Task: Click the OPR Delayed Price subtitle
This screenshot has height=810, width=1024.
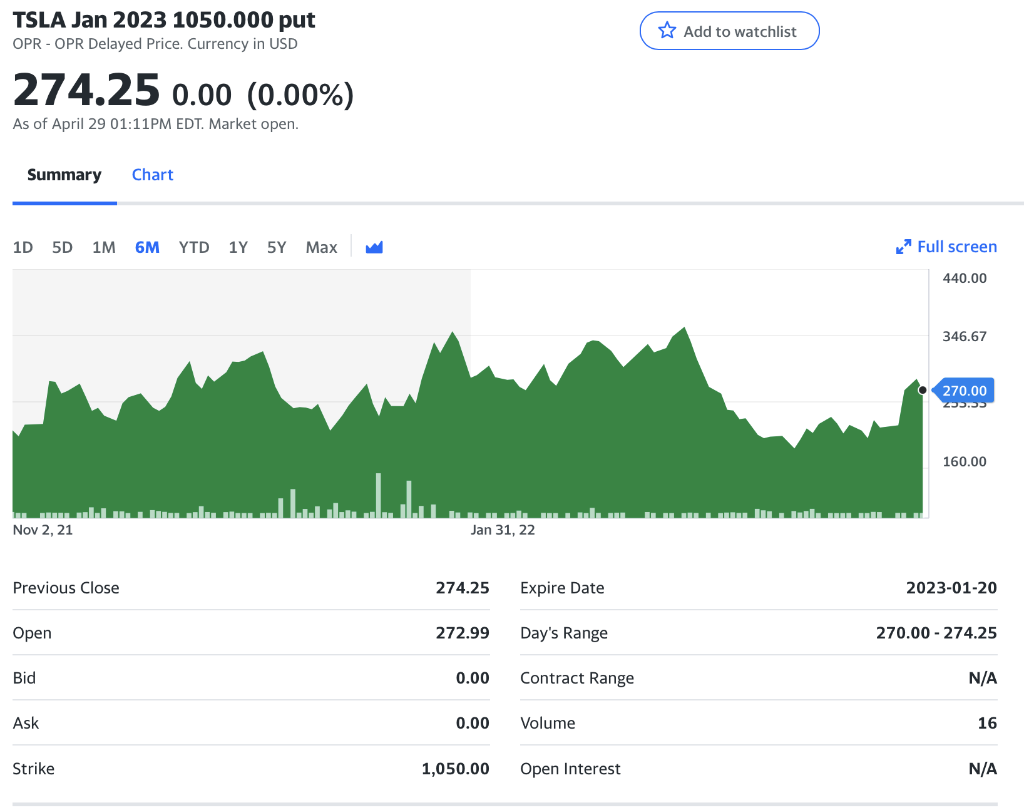Action: pos(155,44)
